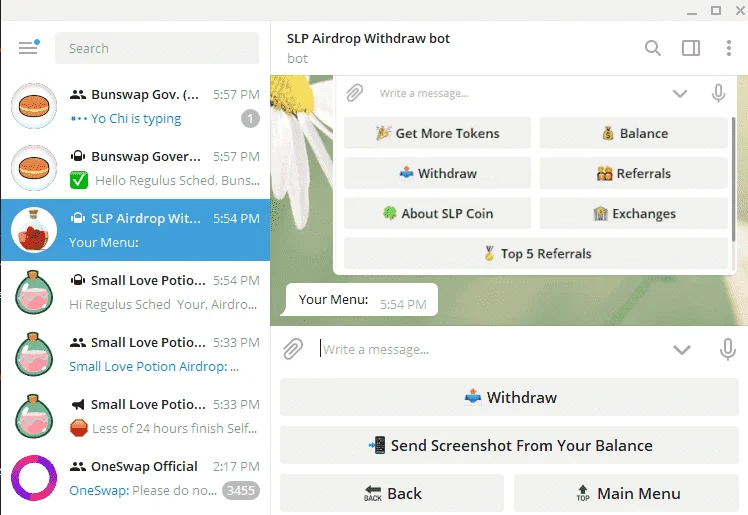
Task: Click the upper Write a message field in image
Action: coord(424,93)
